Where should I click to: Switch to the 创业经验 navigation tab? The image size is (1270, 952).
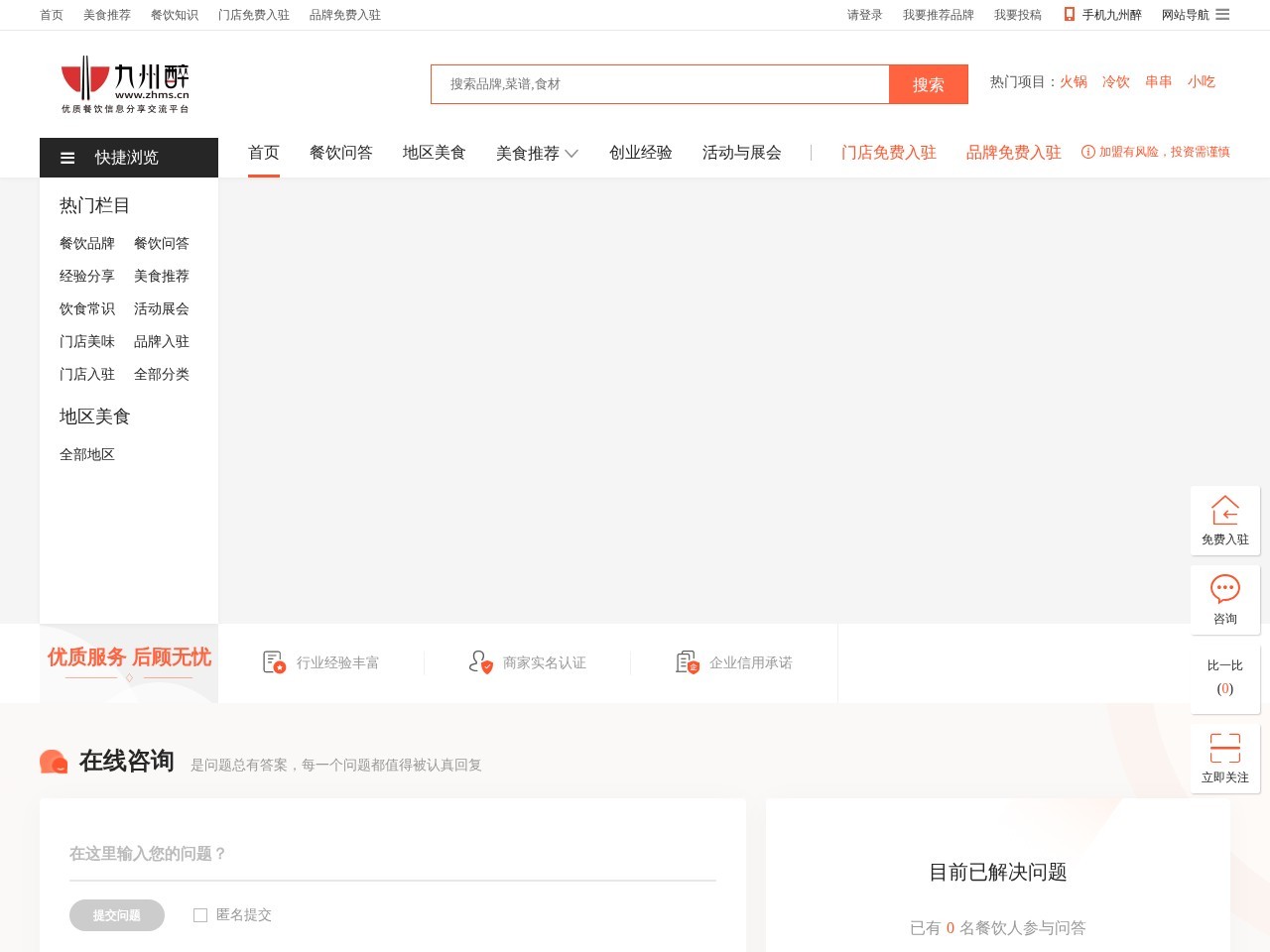pyautogui.click(x=641, y=153)
